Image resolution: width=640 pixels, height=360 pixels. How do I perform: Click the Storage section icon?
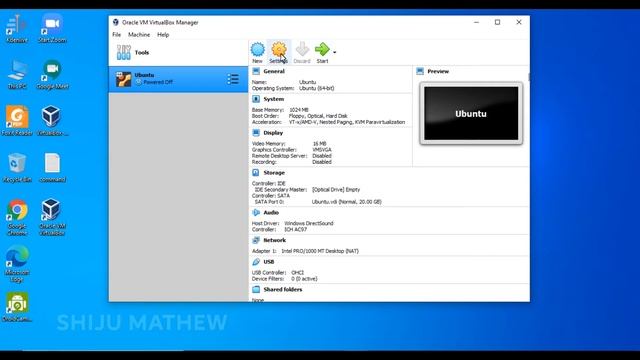pyautogui.click(x=256, y=173)
